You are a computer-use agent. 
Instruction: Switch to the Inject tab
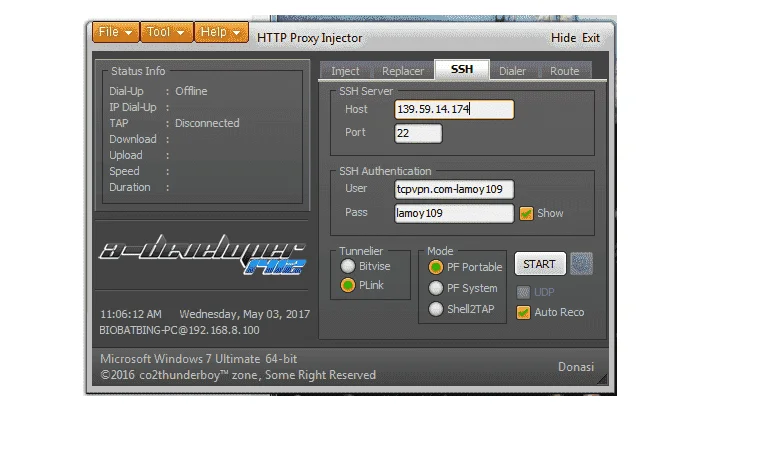(345, 71)
